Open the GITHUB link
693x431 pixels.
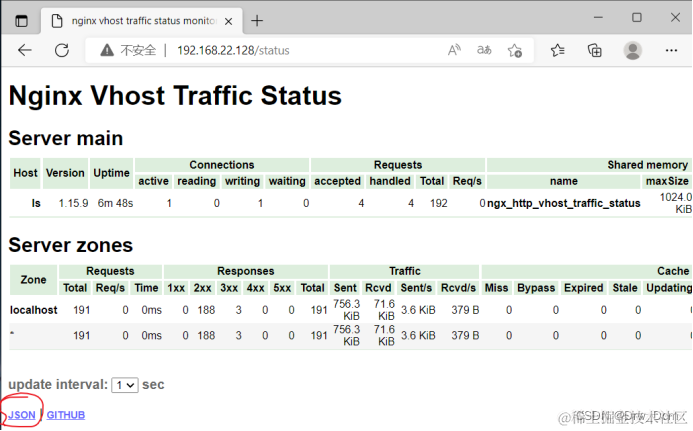pyautogui.click(x=66, y=415)
